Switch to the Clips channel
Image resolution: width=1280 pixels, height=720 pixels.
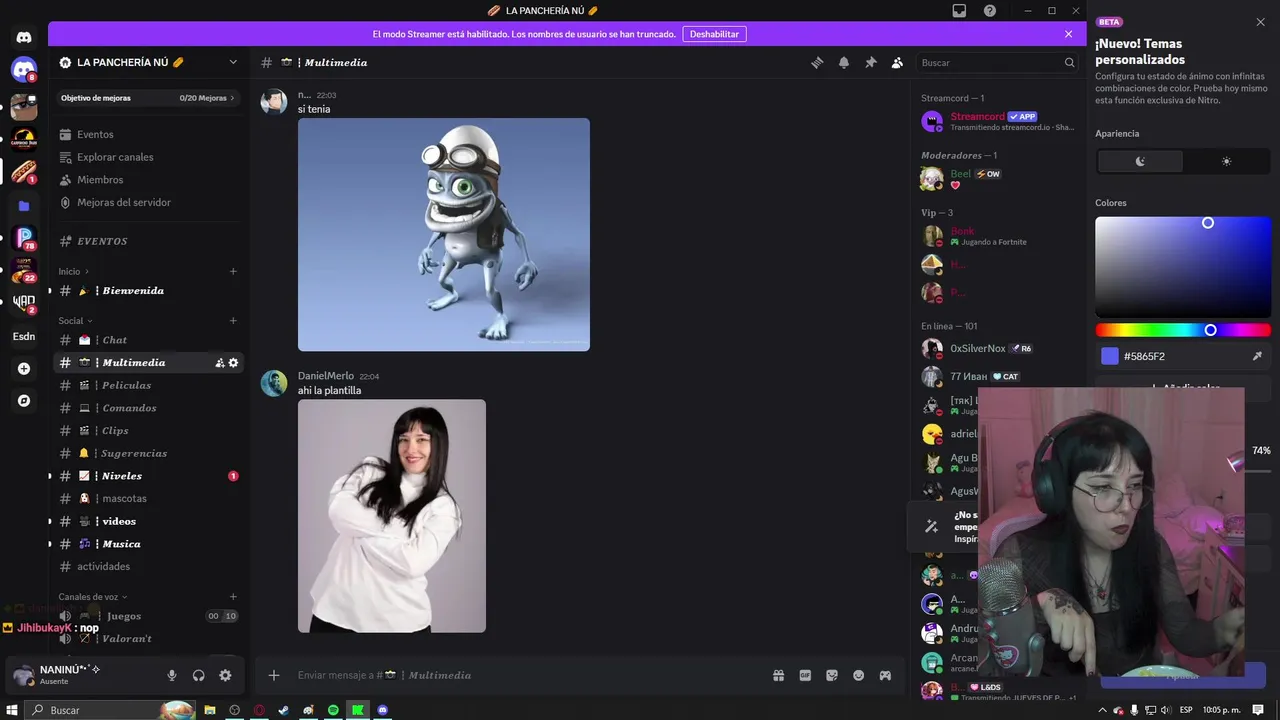click(x=148, y=431)
